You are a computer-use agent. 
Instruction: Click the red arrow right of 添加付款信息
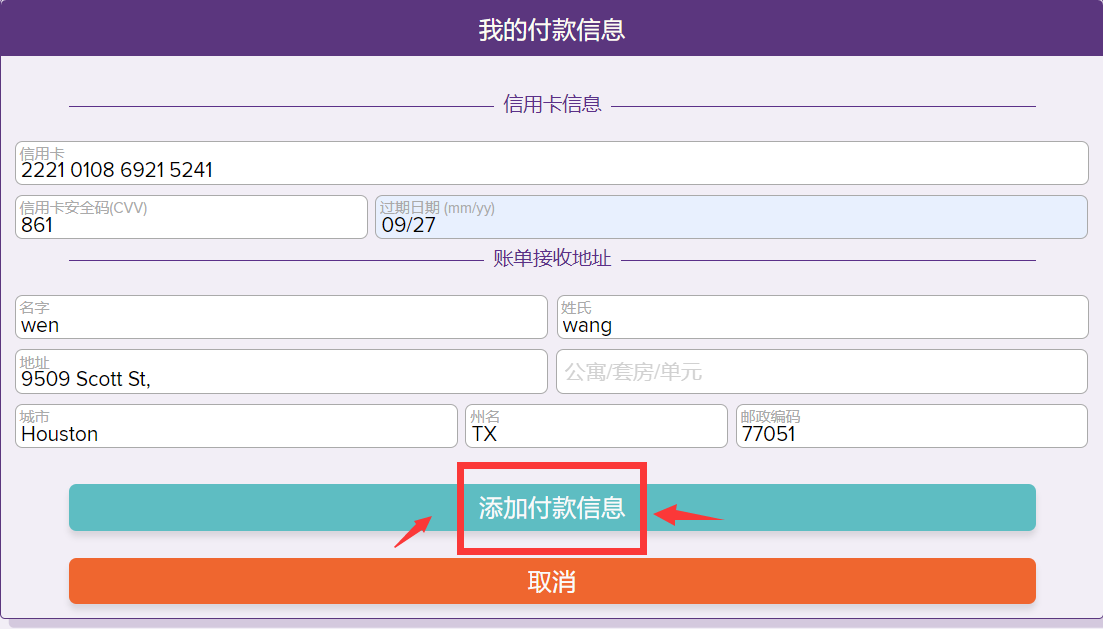tap(687, 514)
